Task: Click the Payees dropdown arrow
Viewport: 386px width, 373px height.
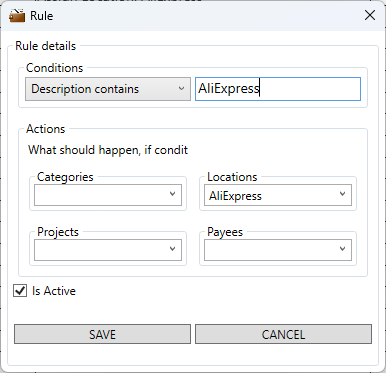Action: tap(342, 249)
